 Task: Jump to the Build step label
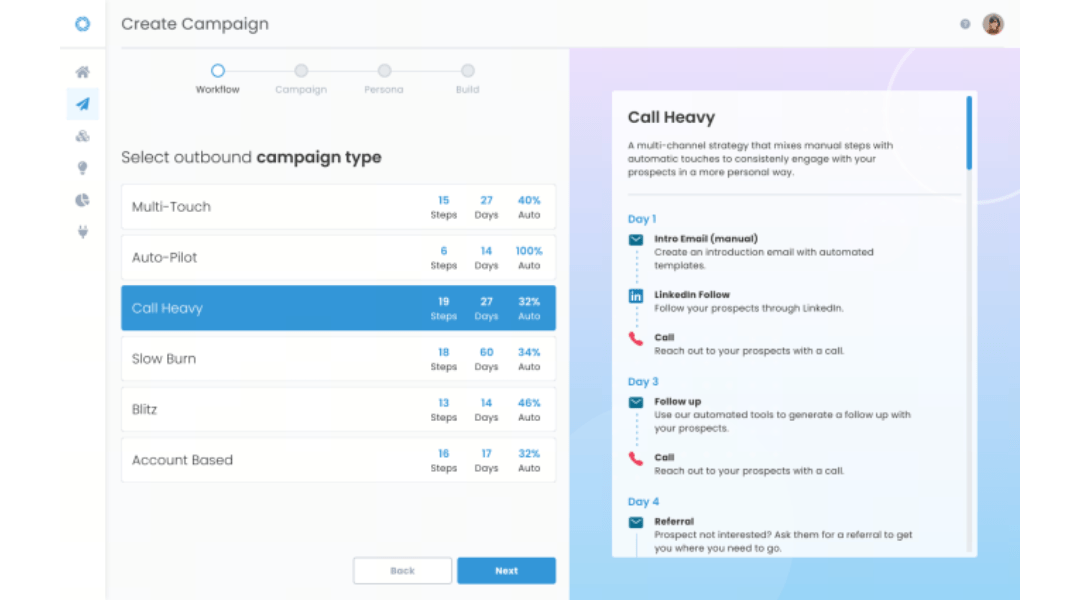coord(468,90)
